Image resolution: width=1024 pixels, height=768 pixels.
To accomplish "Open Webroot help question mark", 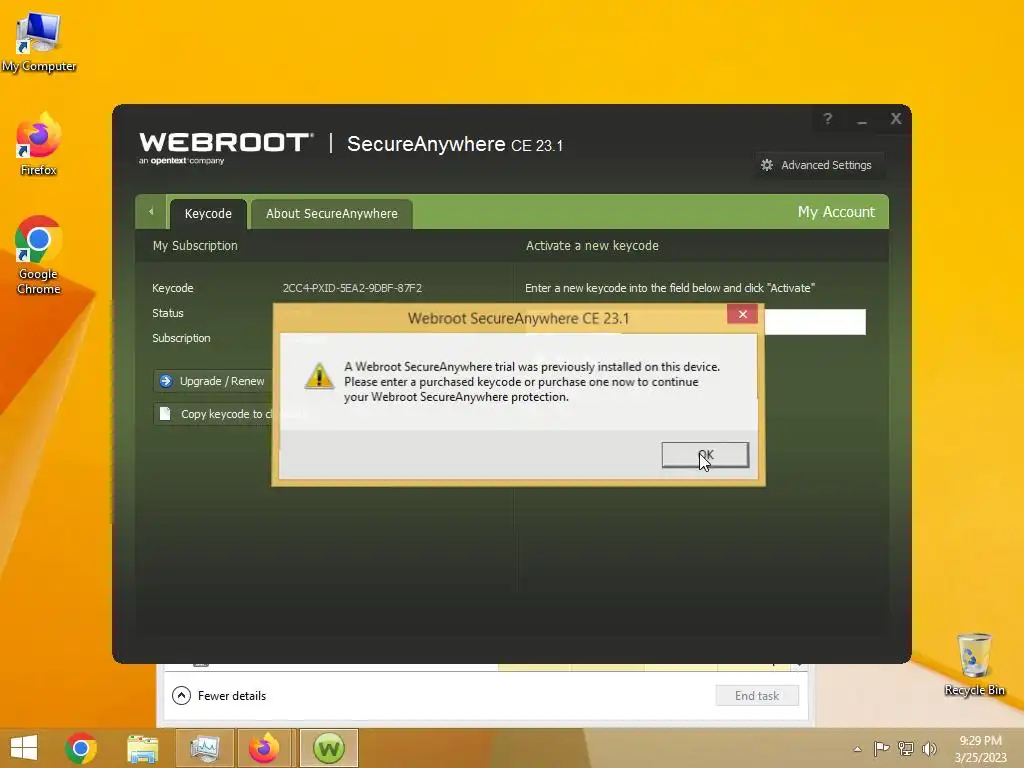I will [827, 119].
